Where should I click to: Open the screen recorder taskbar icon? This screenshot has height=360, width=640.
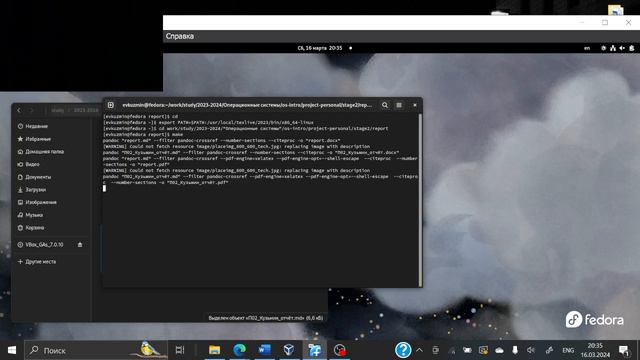click(x=340, y=350)
